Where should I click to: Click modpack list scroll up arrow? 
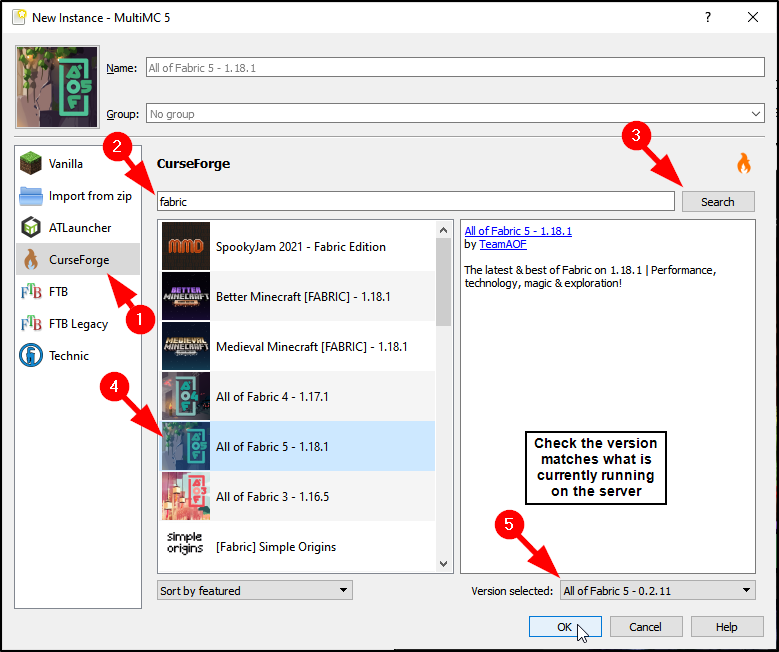(444, 230)
